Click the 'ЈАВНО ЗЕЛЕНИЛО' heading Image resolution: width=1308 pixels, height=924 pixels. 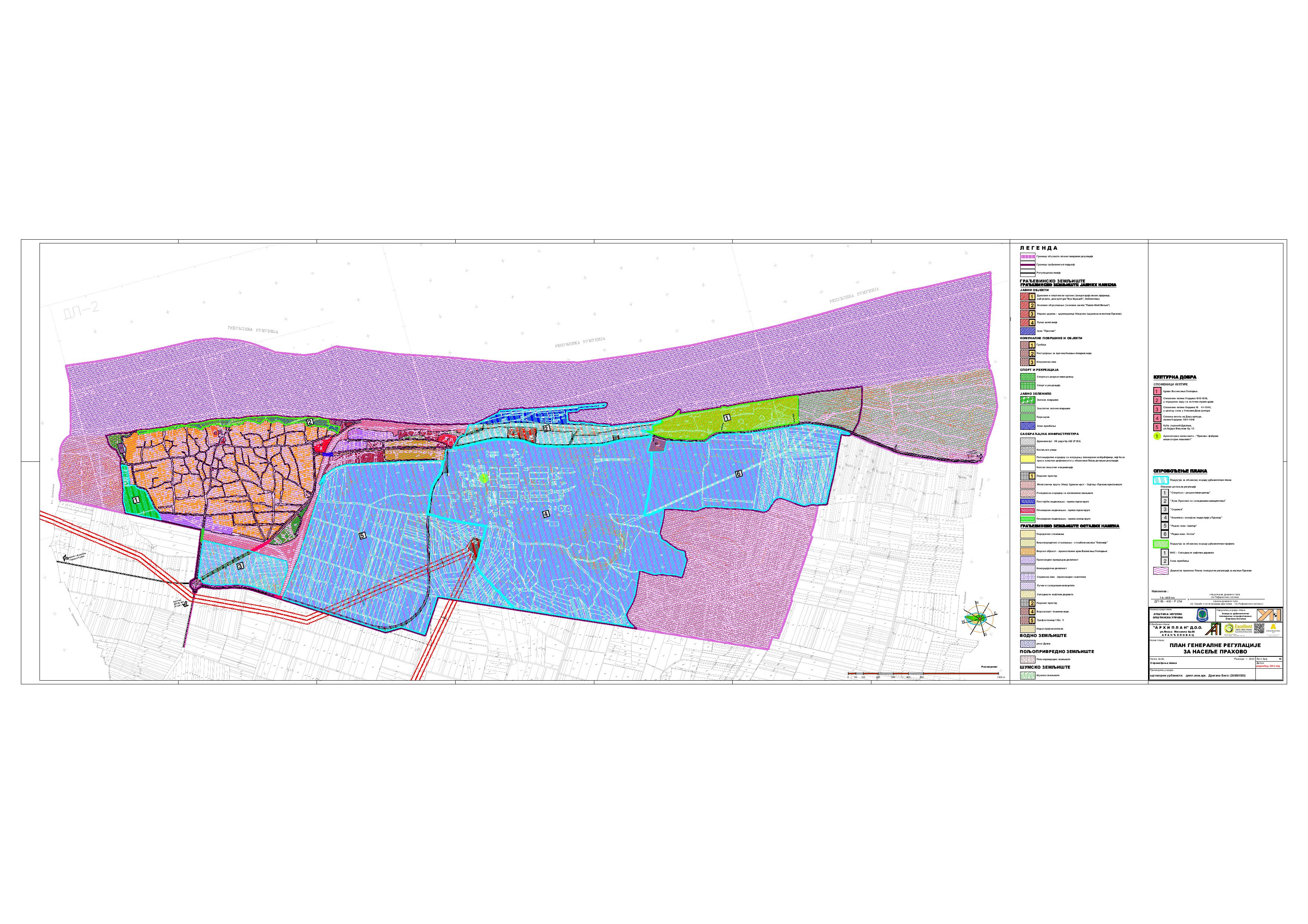pyautogui.click(x=1036, y=394)
